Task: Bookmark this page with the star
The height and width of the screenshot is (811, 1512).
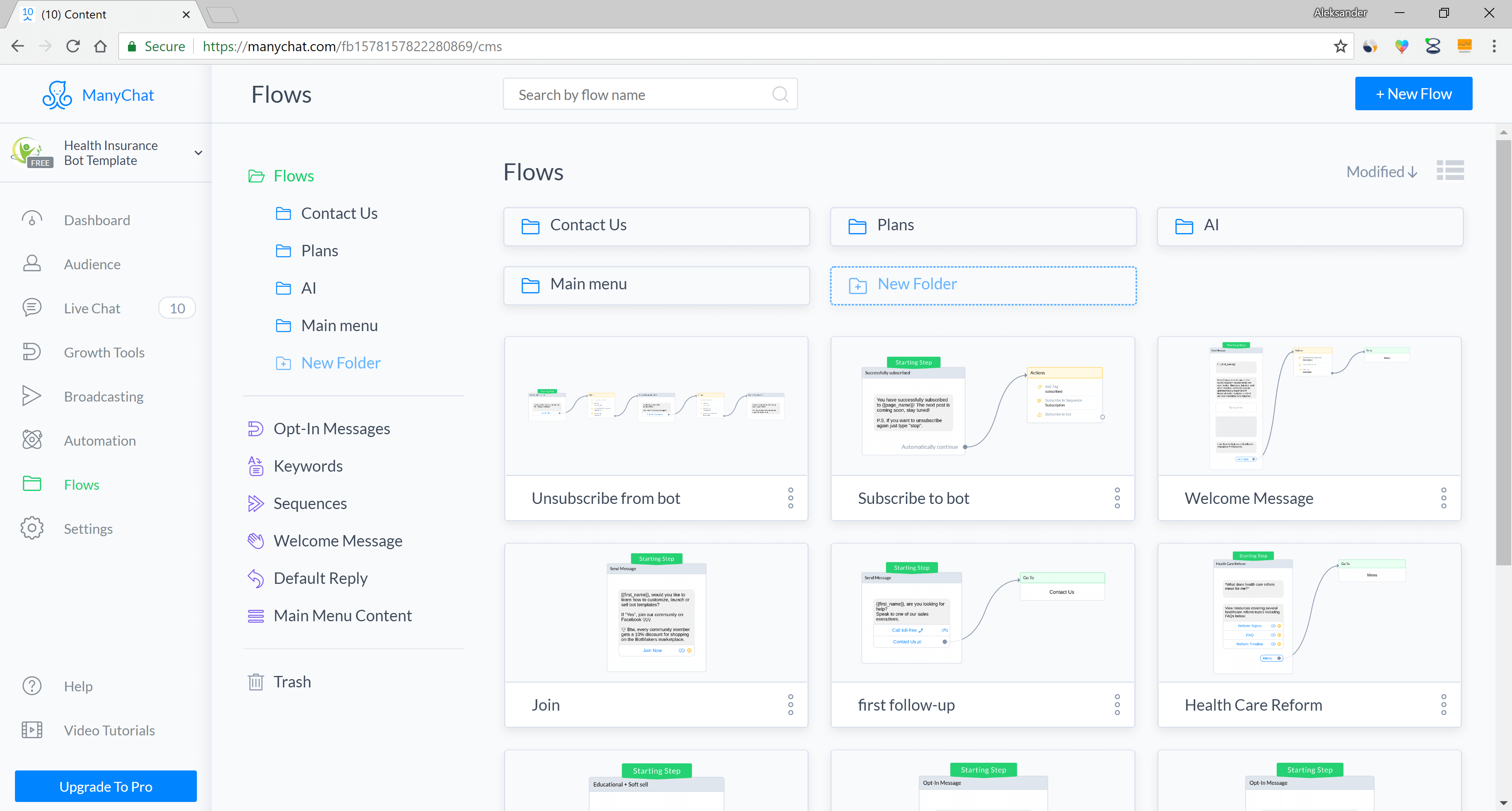Action: point(1340,46)
